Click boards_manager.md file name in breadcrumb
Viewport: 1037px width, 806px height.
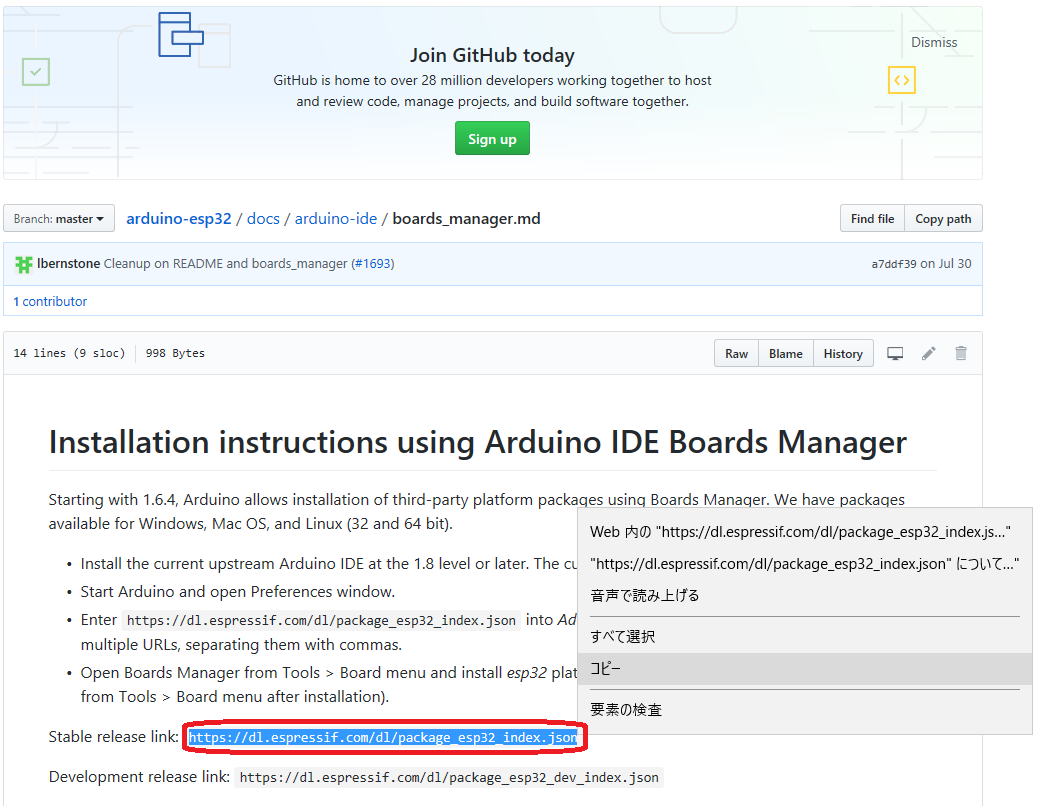pos(466,219)
